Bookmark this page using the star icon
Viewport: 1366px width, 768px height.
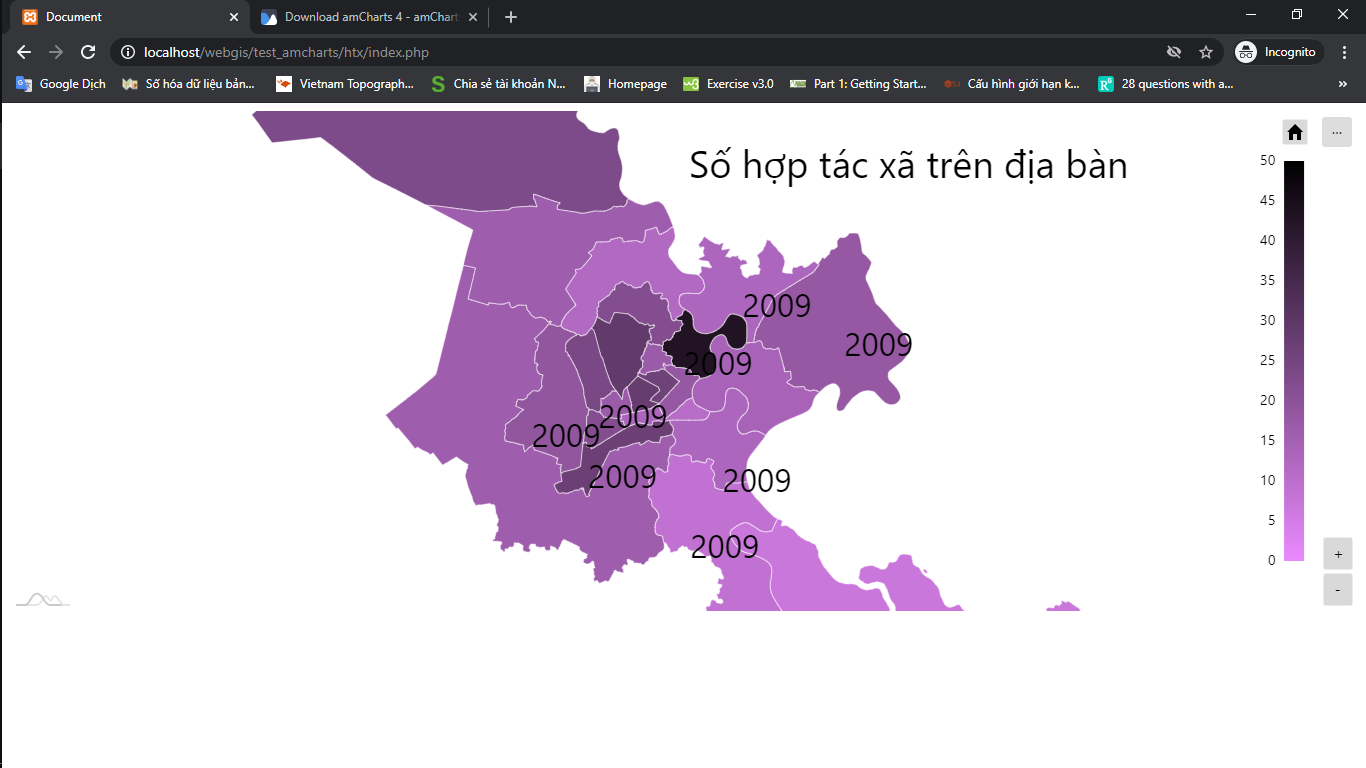point(1206,52)
